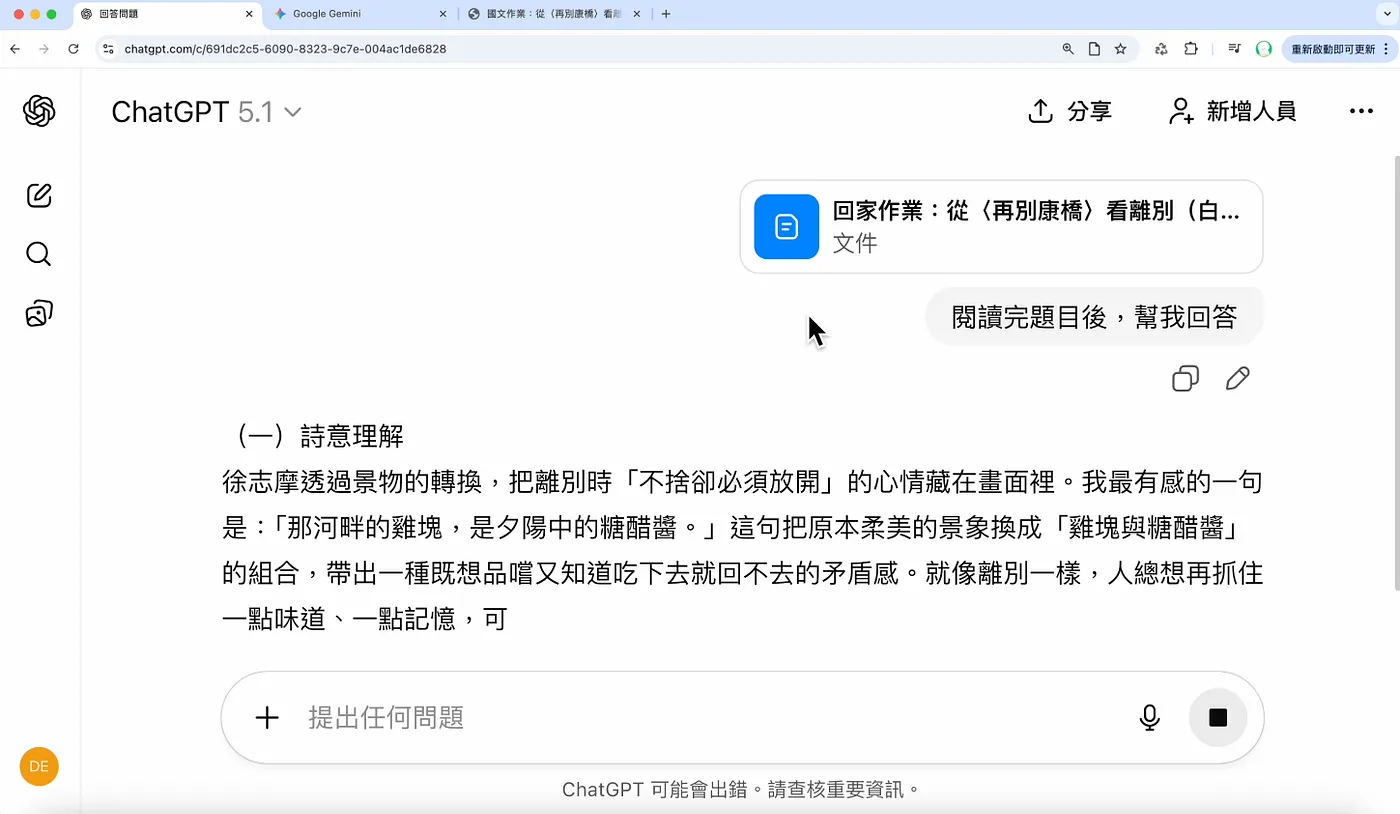Close the Google Gemini tab
Image resolution: width=1400 pixels, height=814 pixels.
pyautogui.click(x=443, y=14)
